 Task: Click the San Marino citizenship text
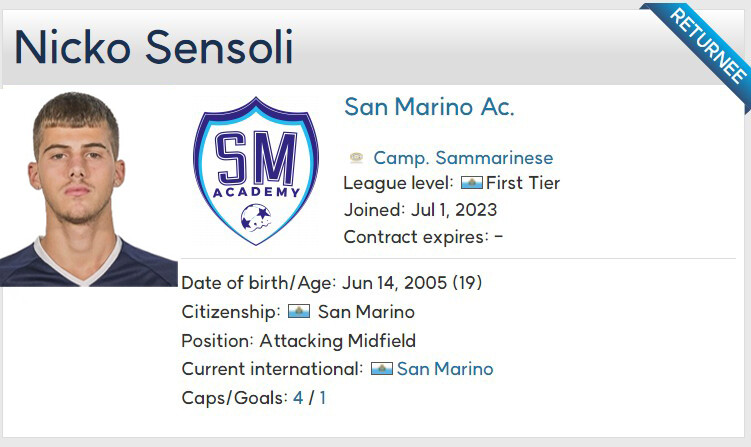coord(366,312)
